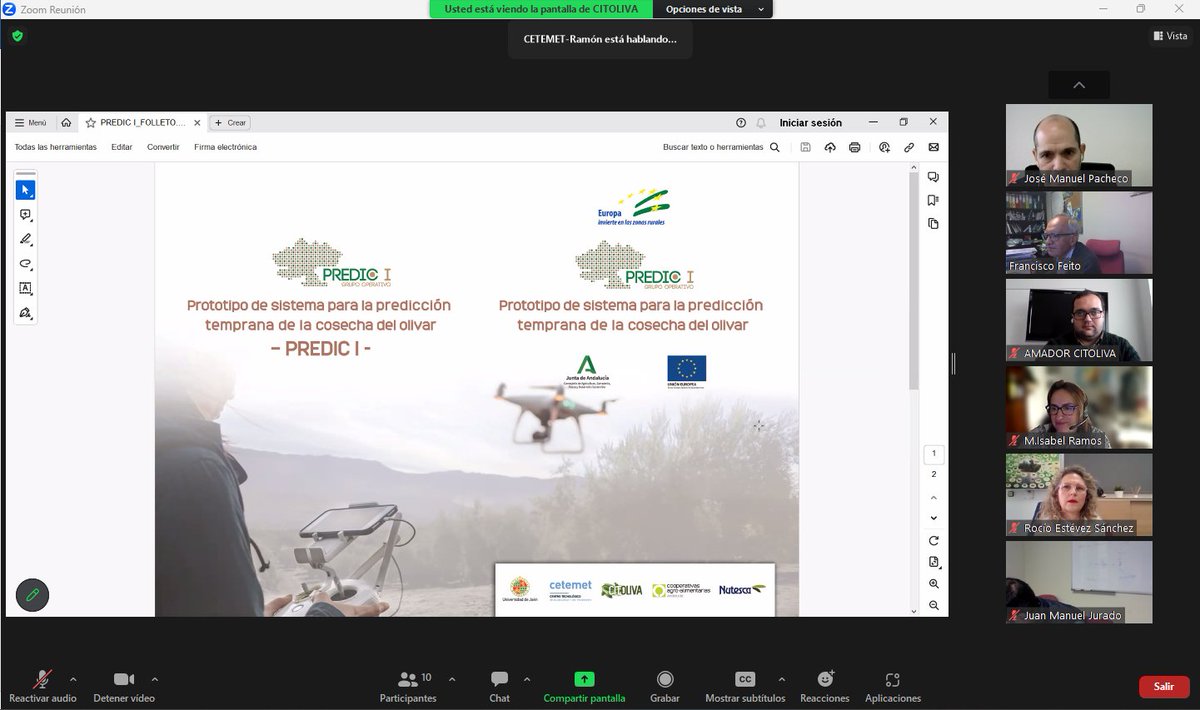Select Juan Manuel Jurado video thumbnail
The width and height of the screenshot is (1200, 710).
pos(1079,582)
